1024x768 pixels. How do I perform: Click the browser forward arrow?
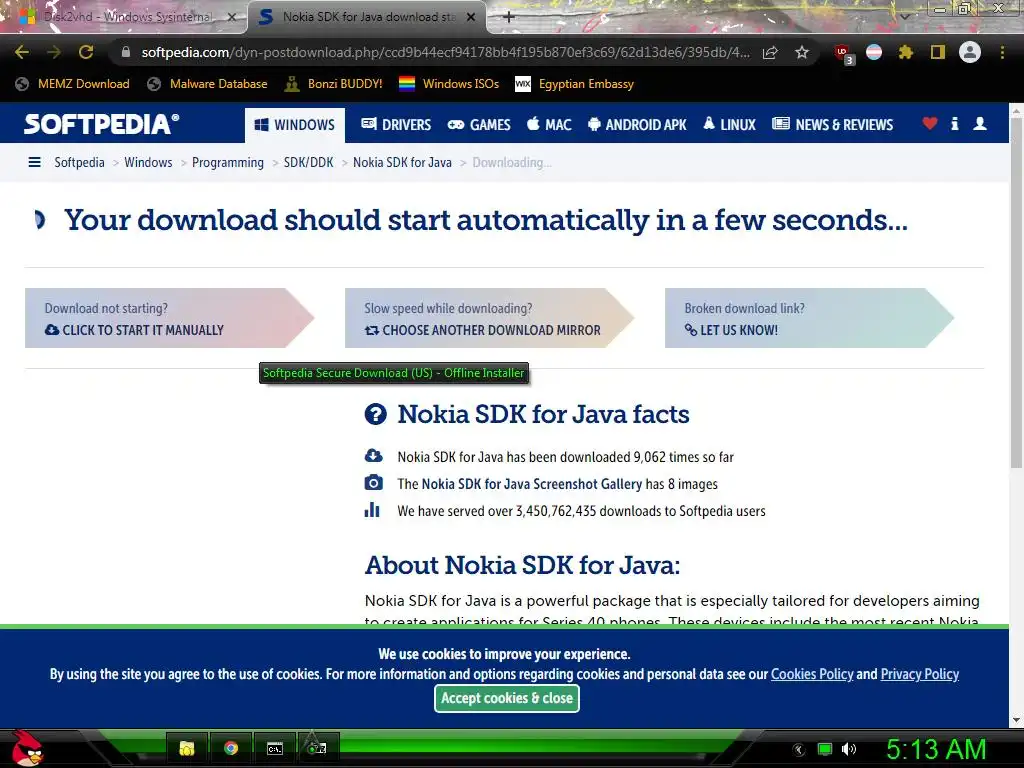pos(54,52)
